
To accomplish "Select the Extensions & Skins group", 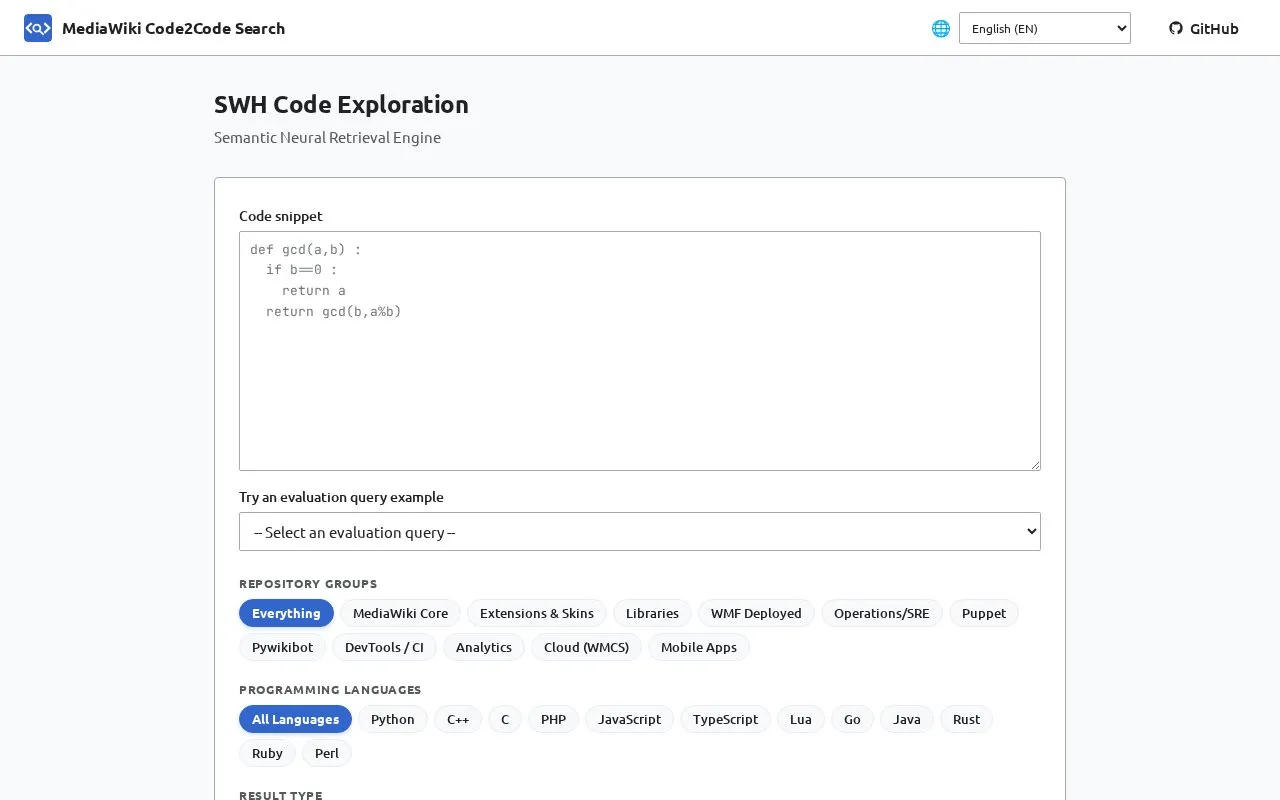I will (537, 613).
